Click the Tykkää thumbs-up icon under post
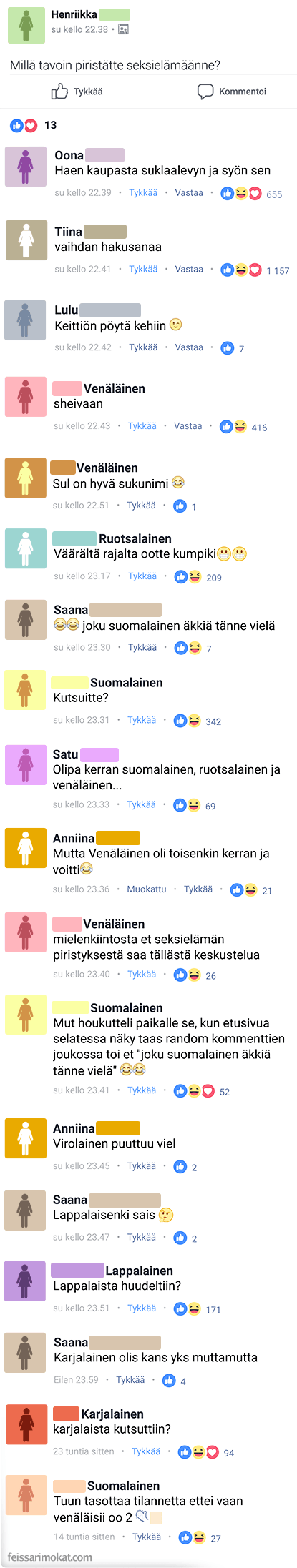The height and width of the screenshot is (1568, 297). pos(59,92)
